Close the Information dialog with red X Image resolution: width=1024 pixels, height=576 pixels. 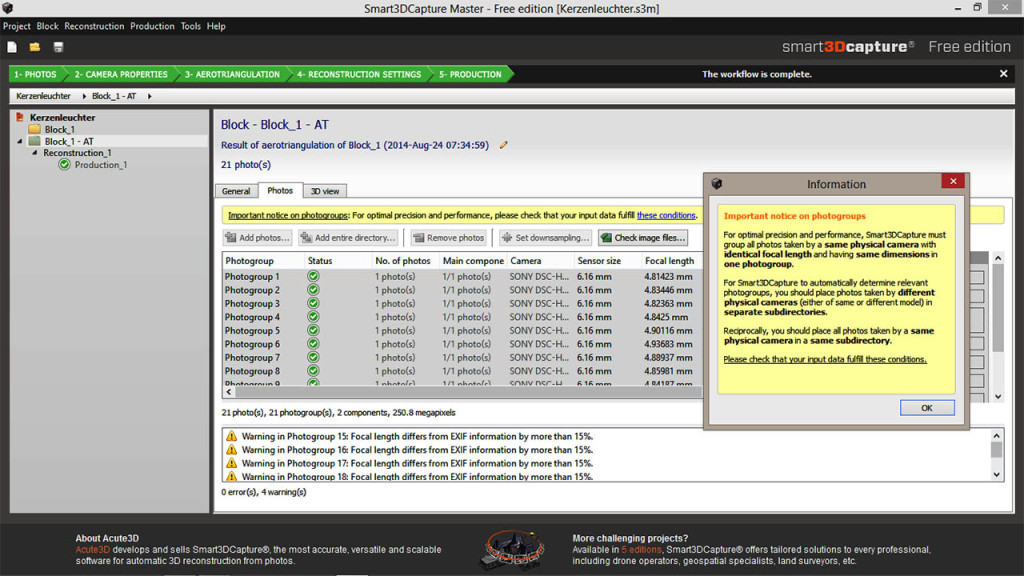point(953,181)
